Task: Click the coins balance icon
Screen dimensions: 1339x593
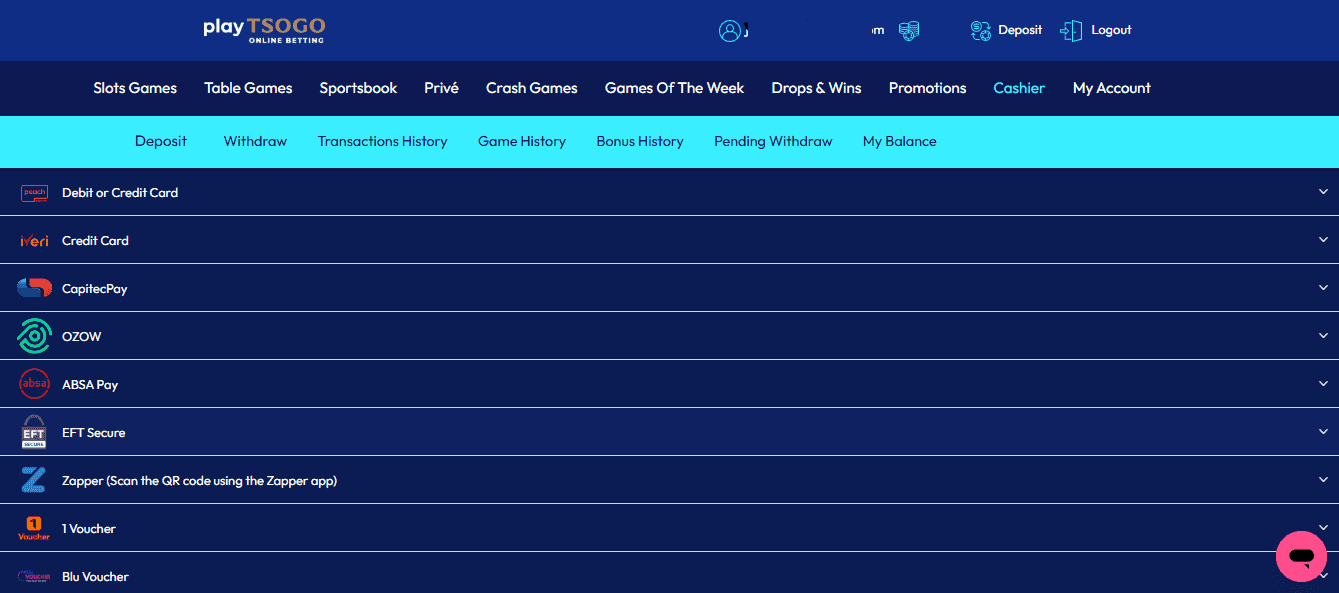Action: (908, 31)
